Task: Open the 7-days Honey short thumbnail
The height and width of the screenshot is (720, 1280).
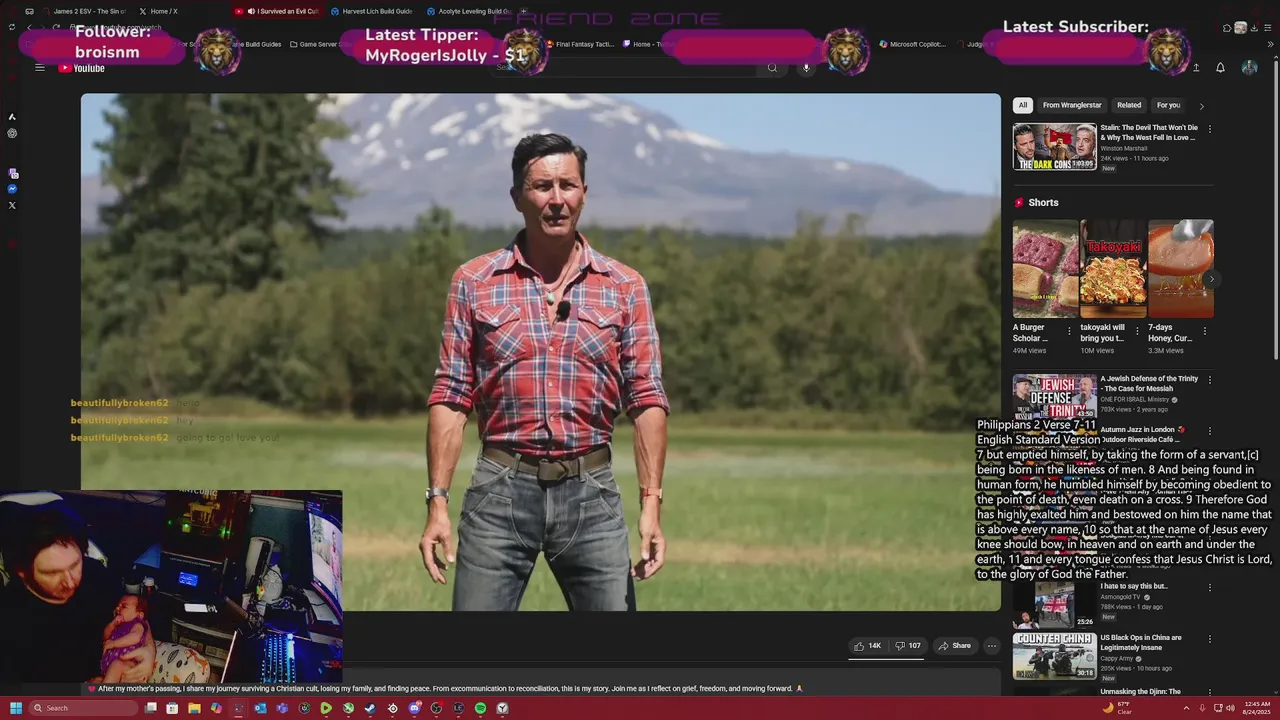Action: tap(1181, 269)
